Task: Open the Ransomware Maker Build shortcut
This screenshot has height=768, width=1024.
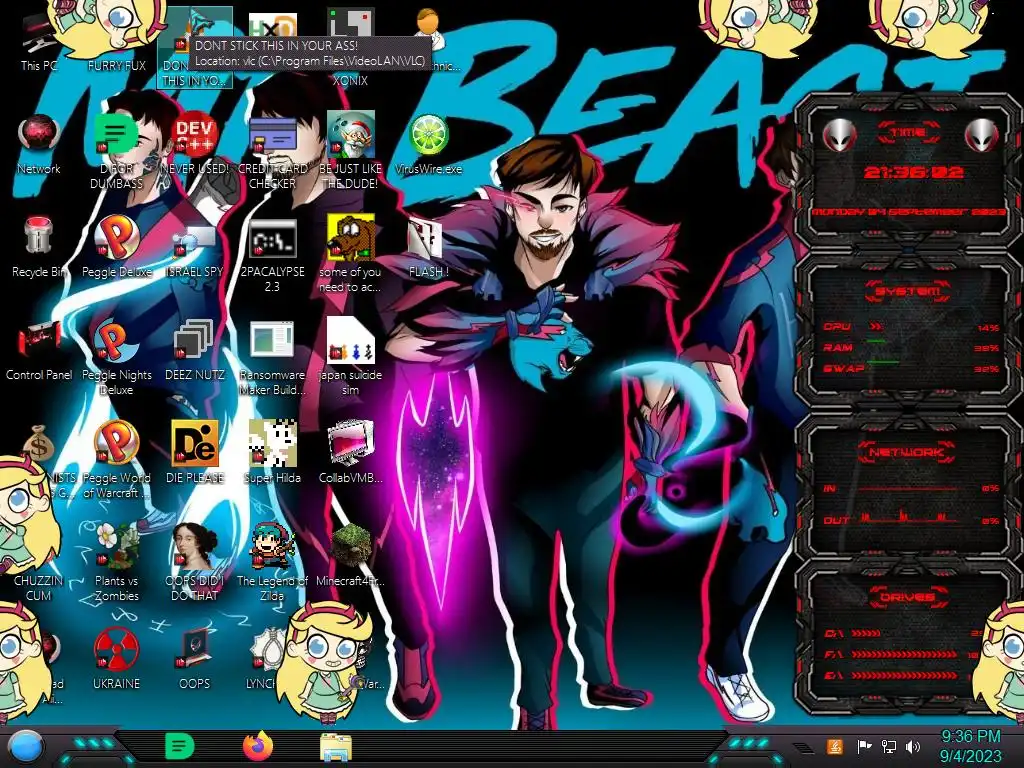Action: (272, 358)
